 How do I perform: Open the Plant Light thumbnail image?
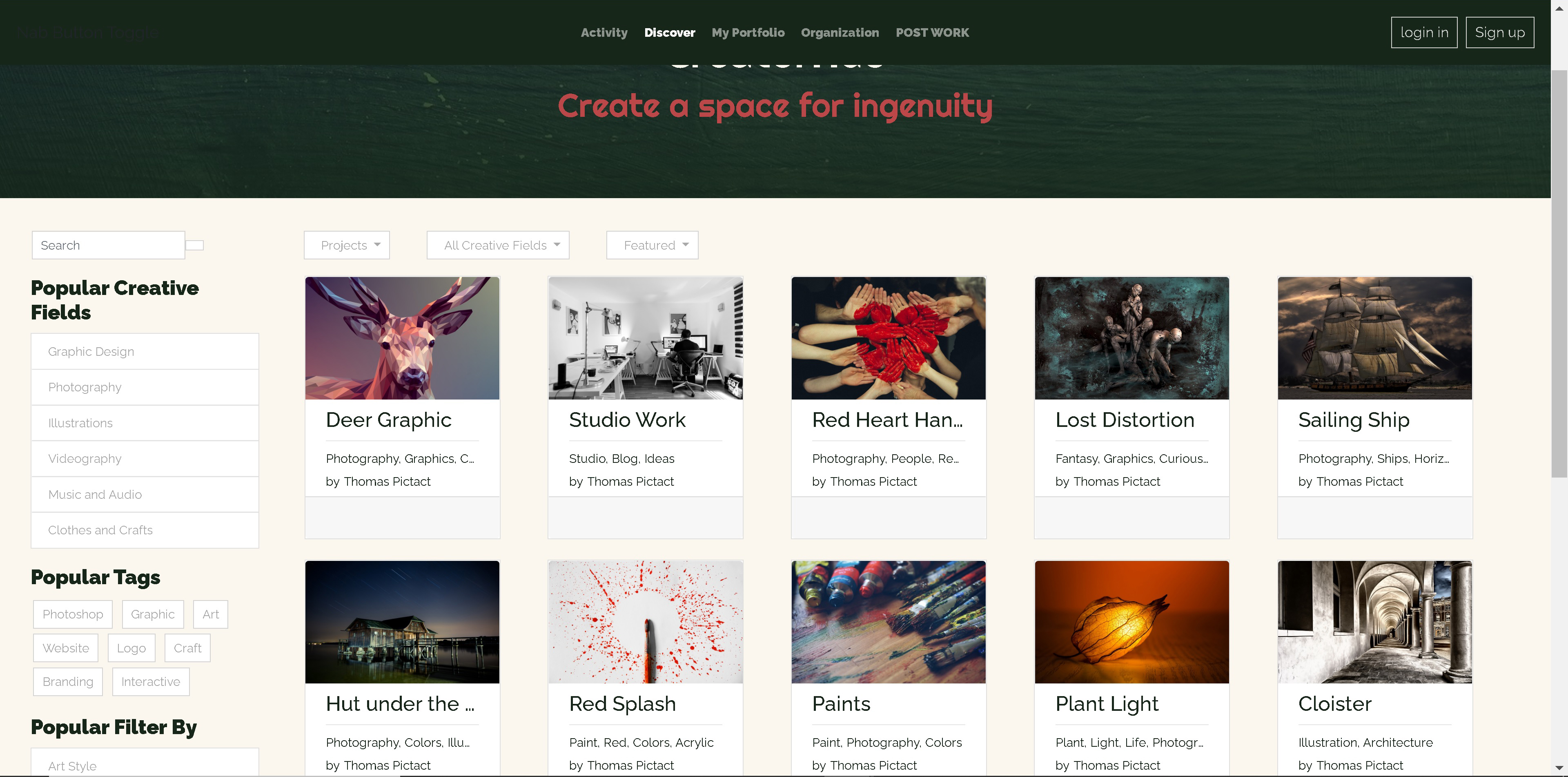pyautogui.click(x=1131, y=622)
